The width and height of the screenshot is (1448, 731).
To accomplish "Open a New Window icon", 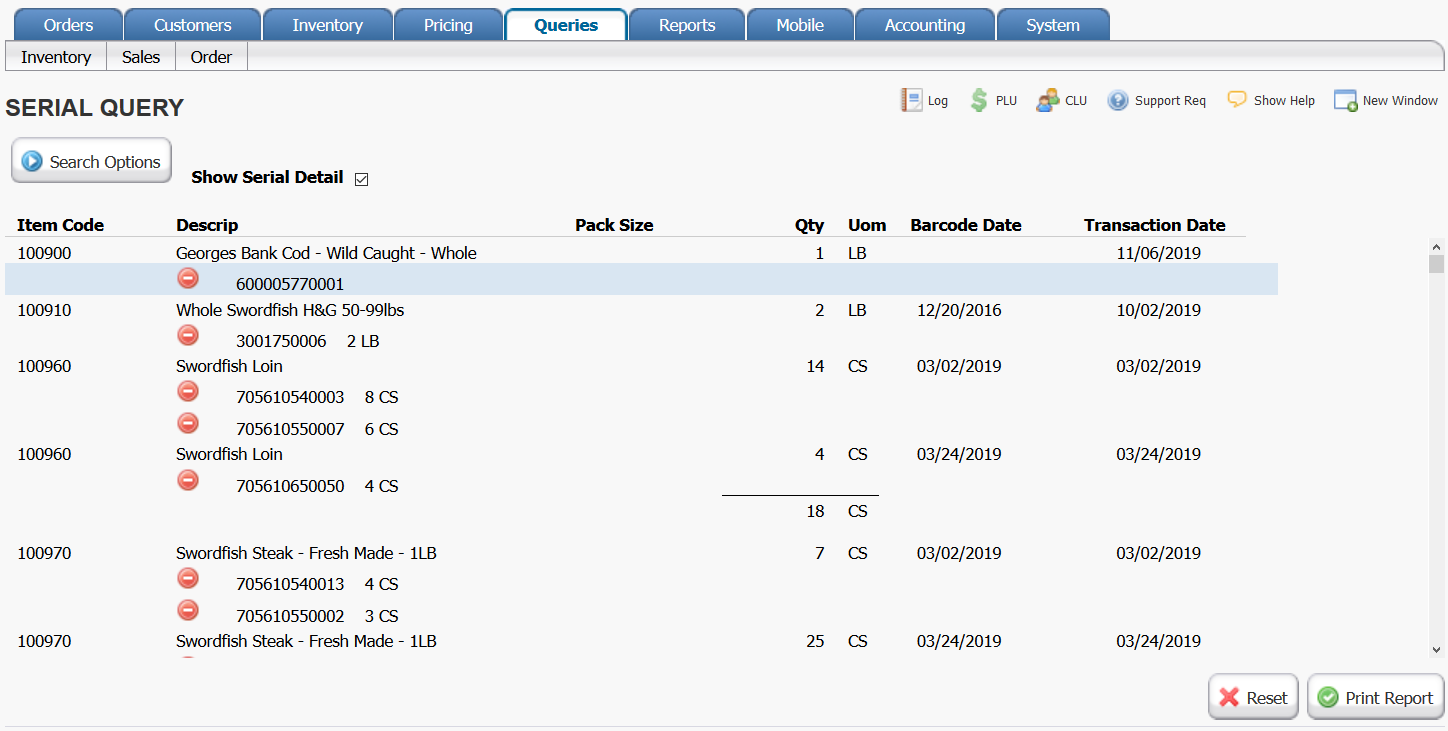I will coord(1345,100).
